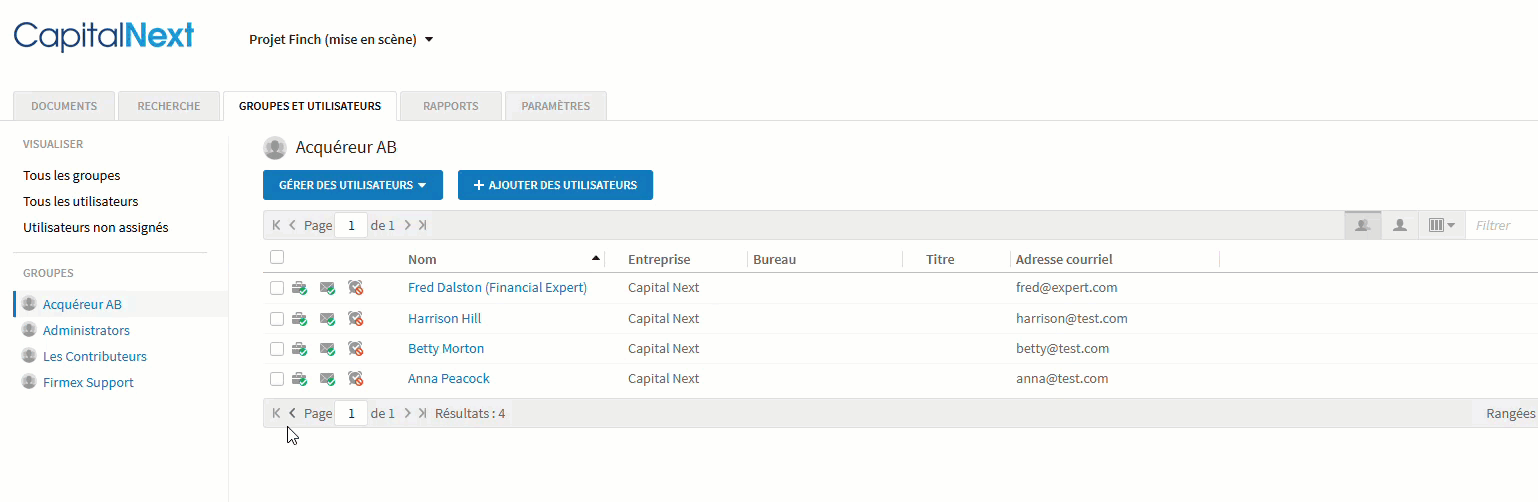Screen dimensions: 1538x502
Task: Click the envelope status icon for Harrison Hill
Action: click(x=327, y=319)
